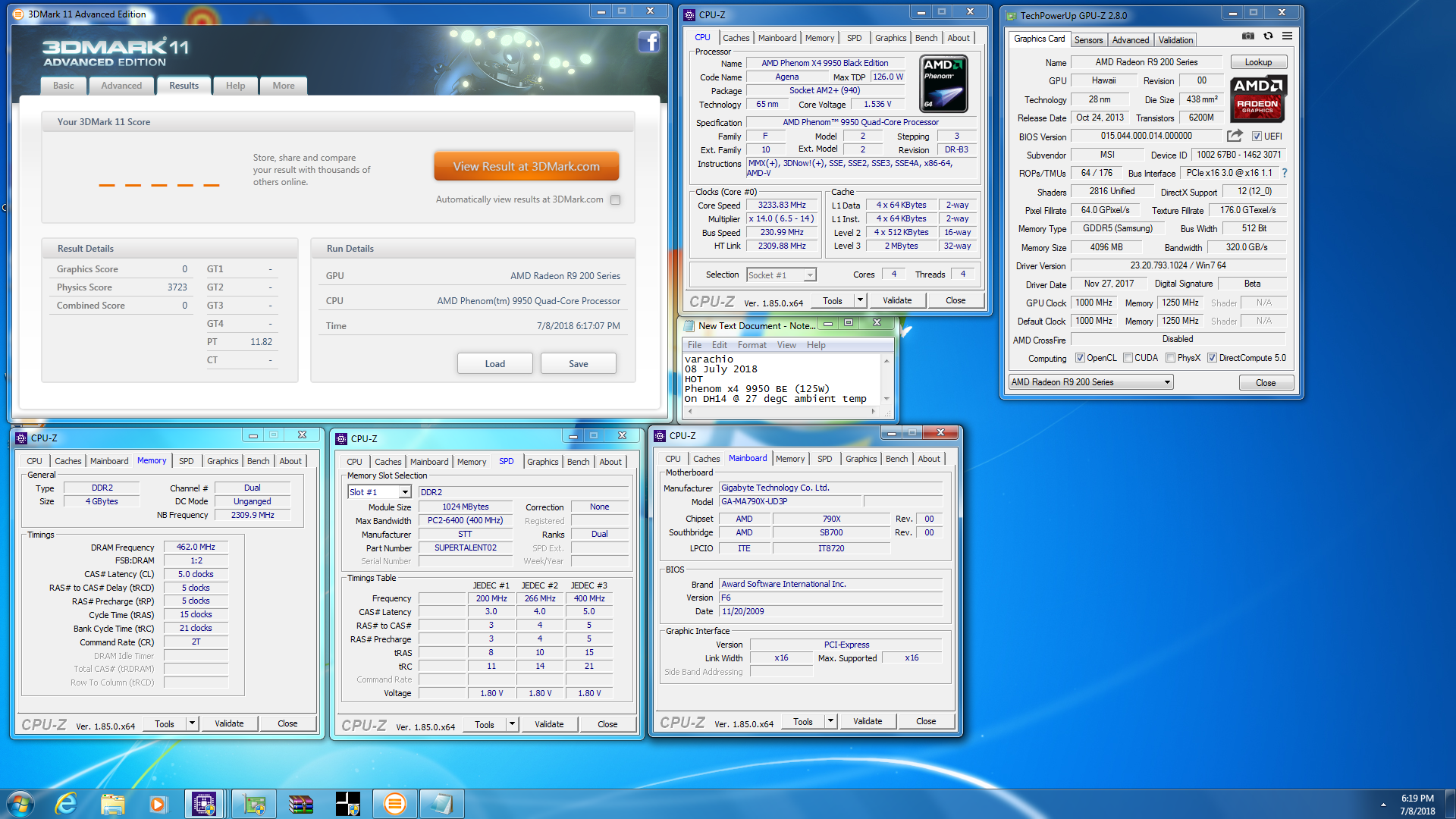Toggle the DirectCompute 5.0 checkbox

pyautogui.click(x=1212, y=358)
